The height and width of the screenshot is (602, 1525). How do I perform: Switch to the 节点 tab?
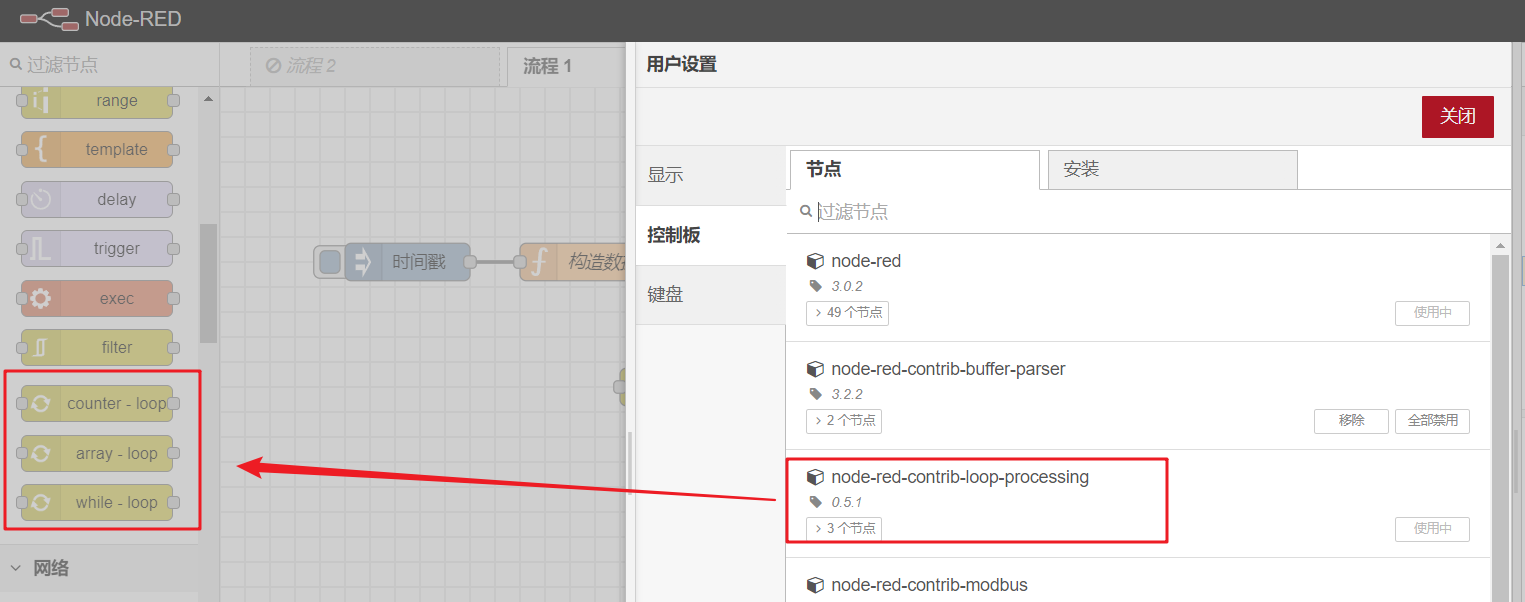click(x=914, y=170)
